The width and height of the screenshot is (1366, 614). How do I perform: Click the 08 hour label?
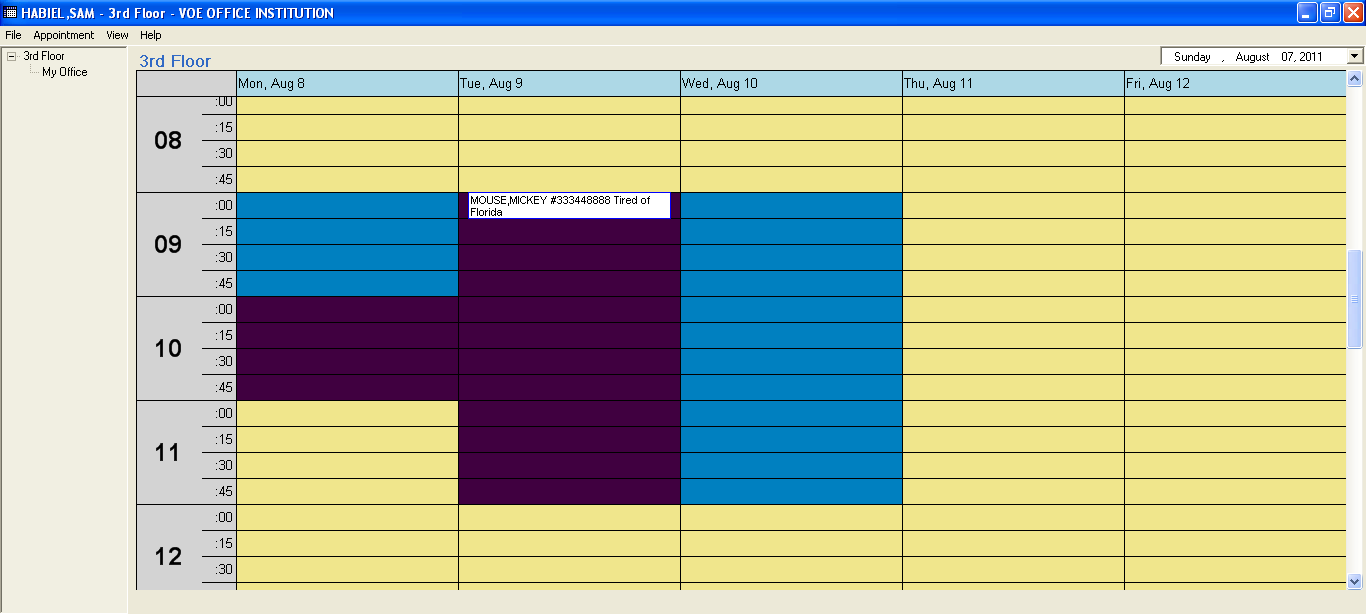168,141
